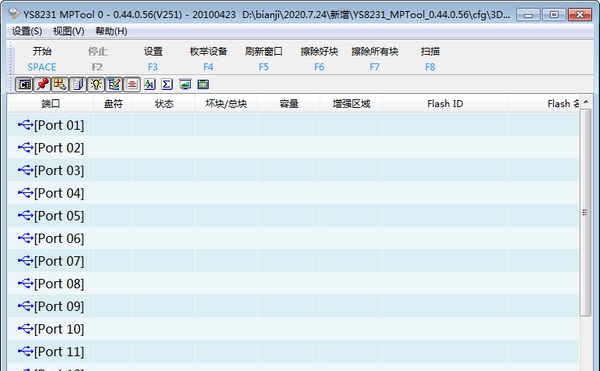The image size is (600, 371).
Task: Click the USB icon for Port 04
Action: tap(26, 192)
